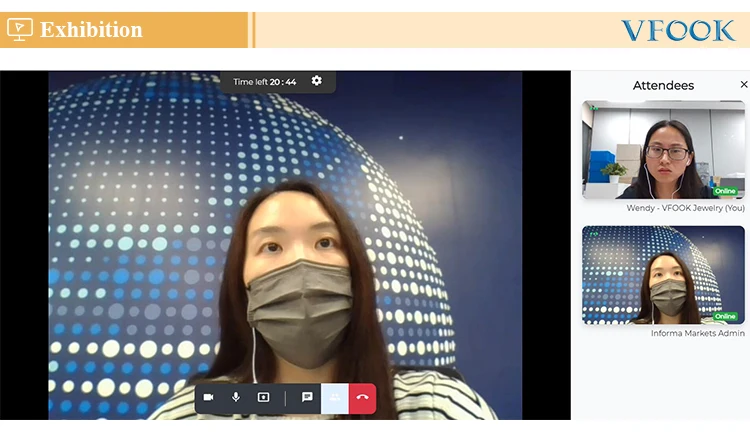The height and width of the screenshot is (435, 750).
Task: Close the Attendees panel
Action: pyautogui.click(x=744, y=84)
